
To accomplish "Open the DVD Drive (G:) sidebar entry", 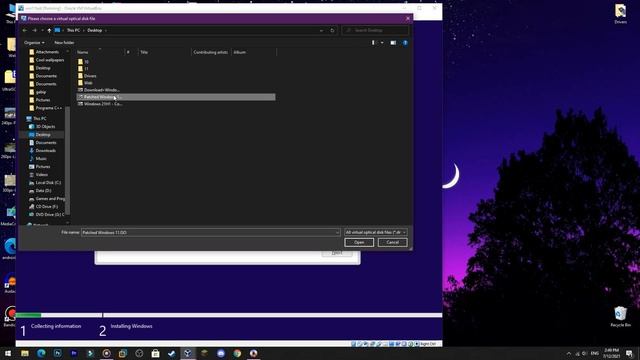I will coord(47,214).
